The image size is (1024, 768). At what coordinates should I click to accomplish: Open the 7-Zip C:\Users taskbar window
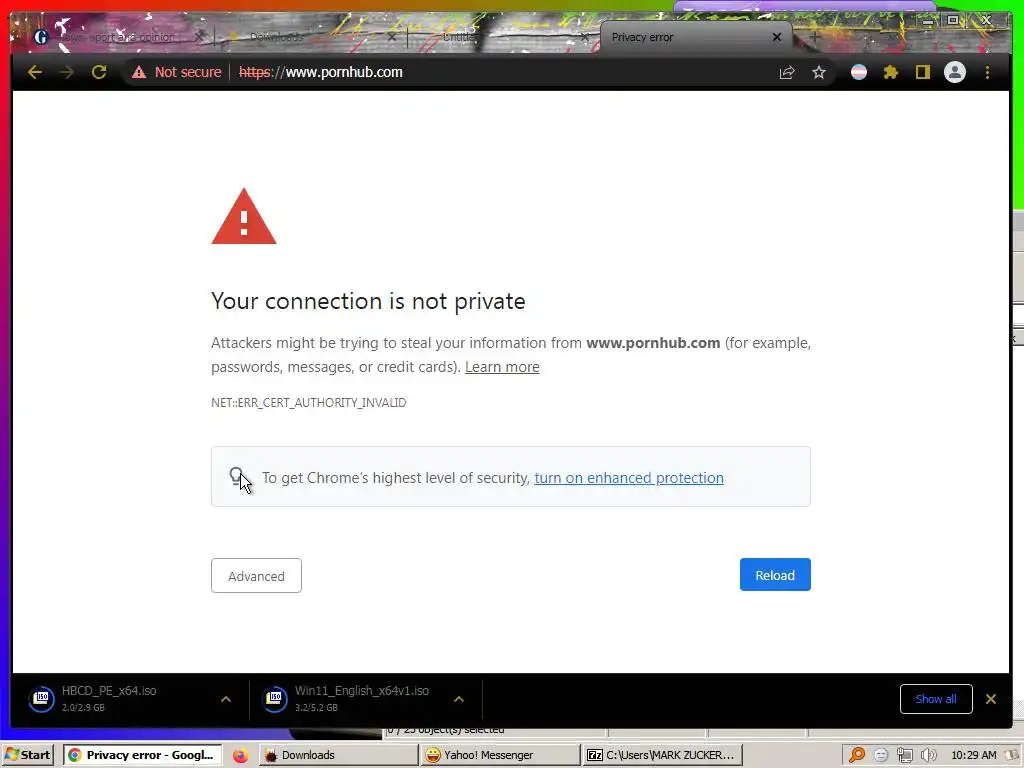point(662,755)
